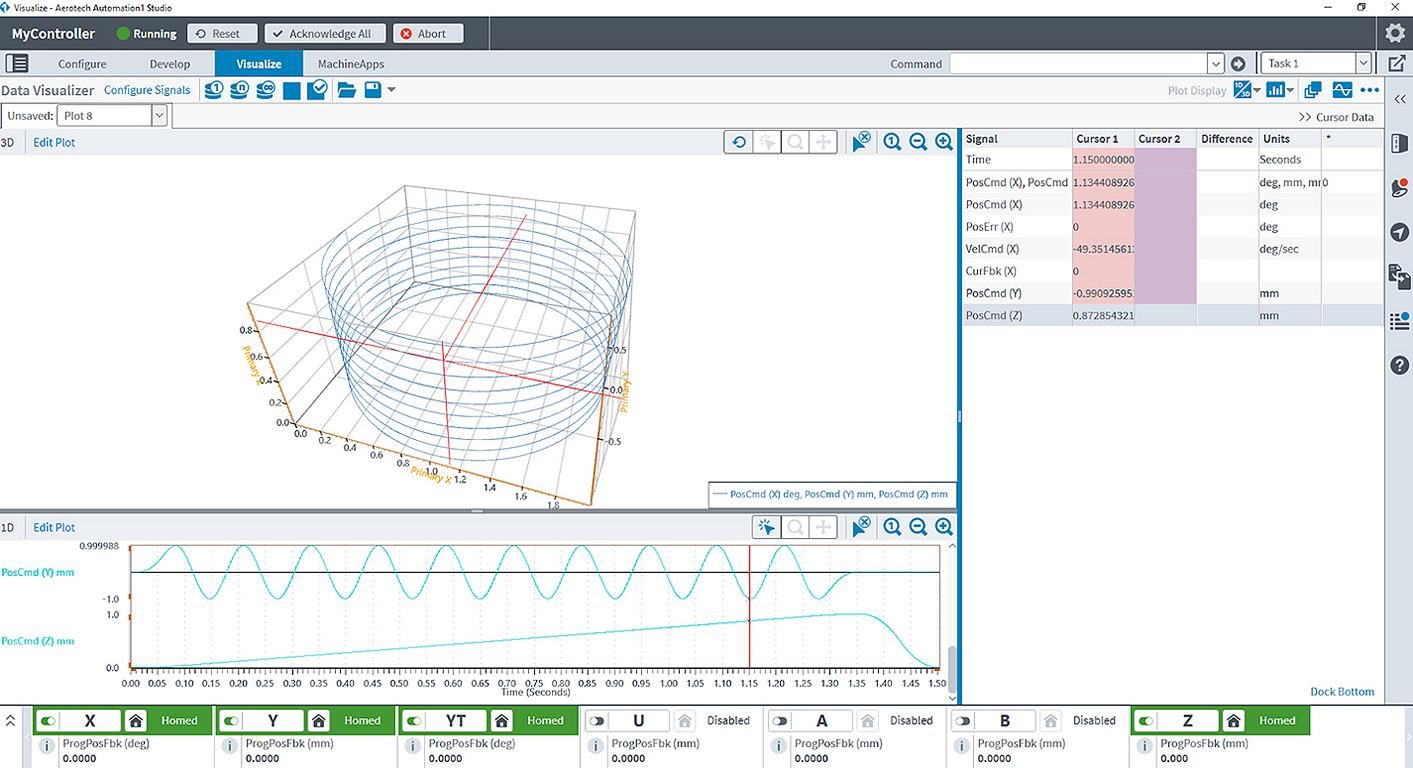Image resolution: width=1413 pixels, height=768 pixels.
Task: Open the plot name dropdown Plot 8
Action: click(x=159, y=116)
